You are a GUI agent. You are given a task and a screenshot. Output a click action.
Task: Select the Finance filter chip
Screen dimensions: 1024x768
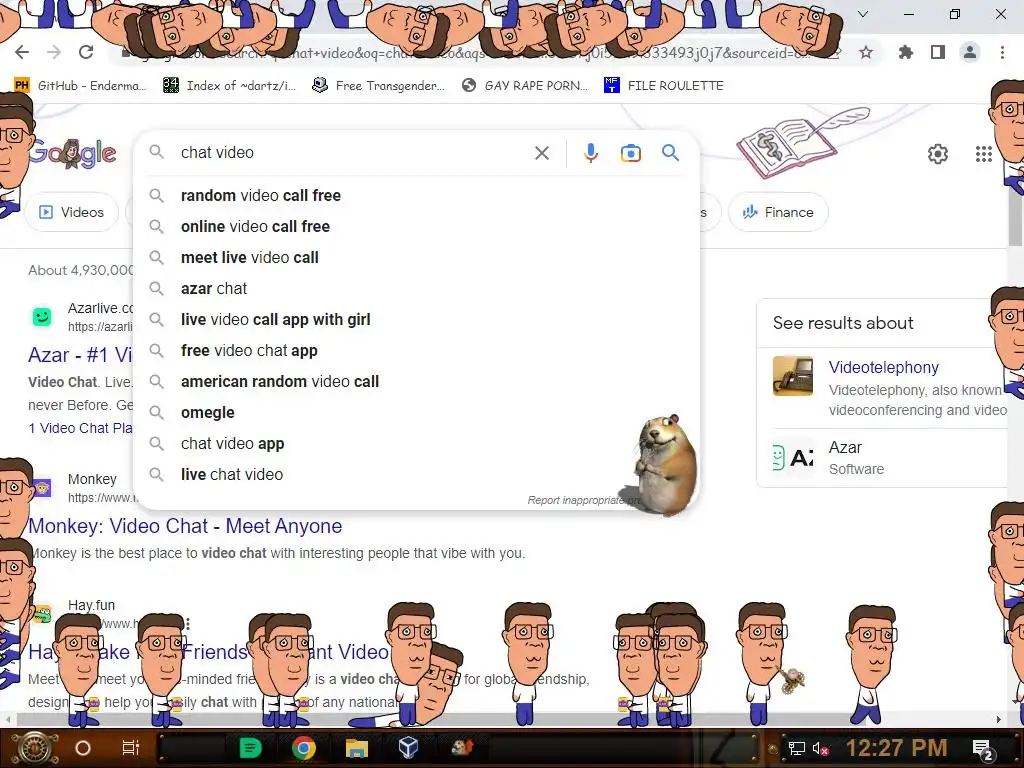pos(778,212)
